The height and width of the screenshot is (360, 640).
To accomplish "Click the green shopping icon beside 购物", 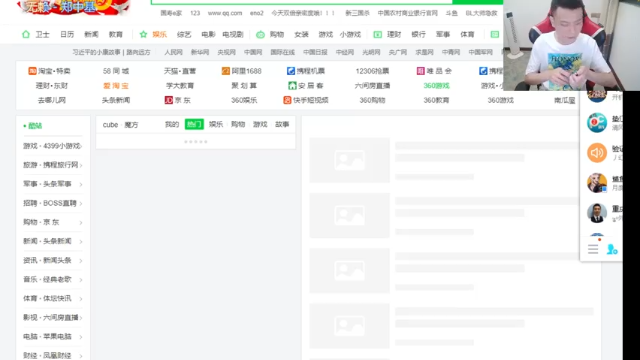I will [x=260, y=35].
